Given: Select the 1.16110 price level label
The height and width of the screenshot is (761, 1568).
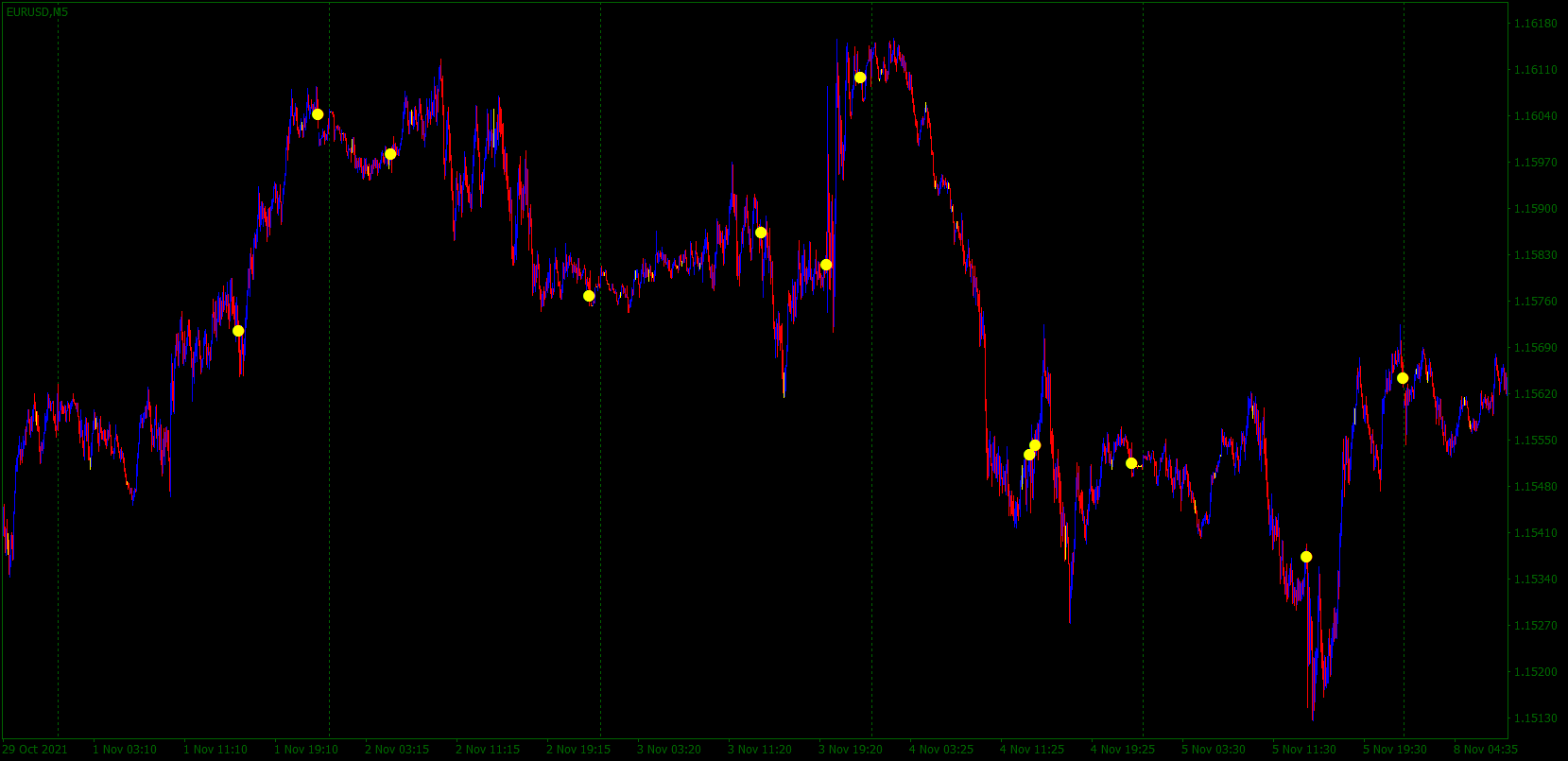Looking at the screenshot, I should pos(1536,70).
